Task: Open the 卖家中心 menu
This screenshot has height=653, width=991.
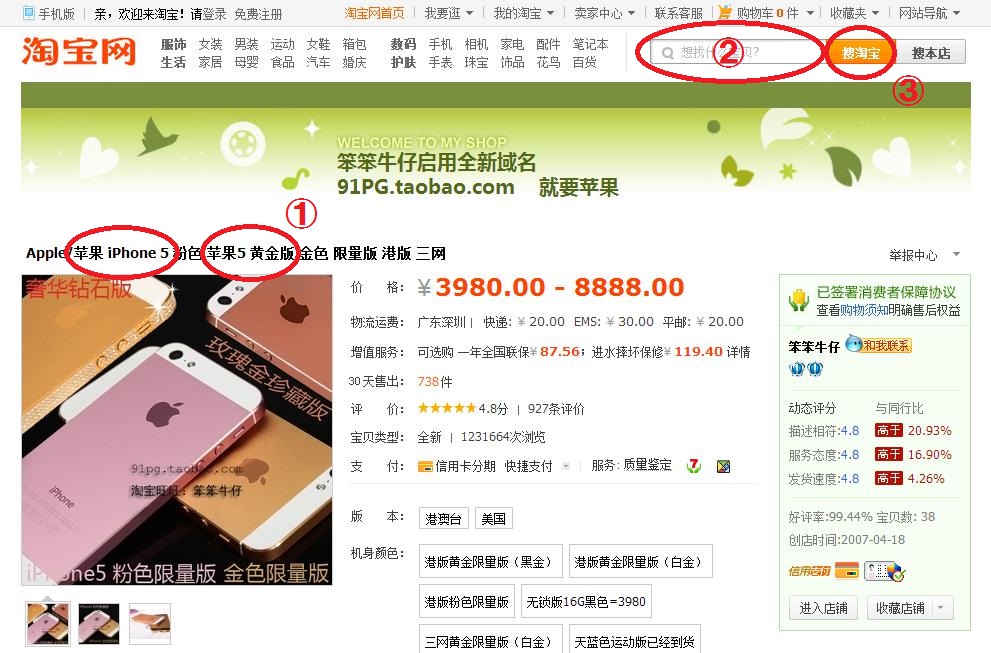Action: (x=605, y=13)
